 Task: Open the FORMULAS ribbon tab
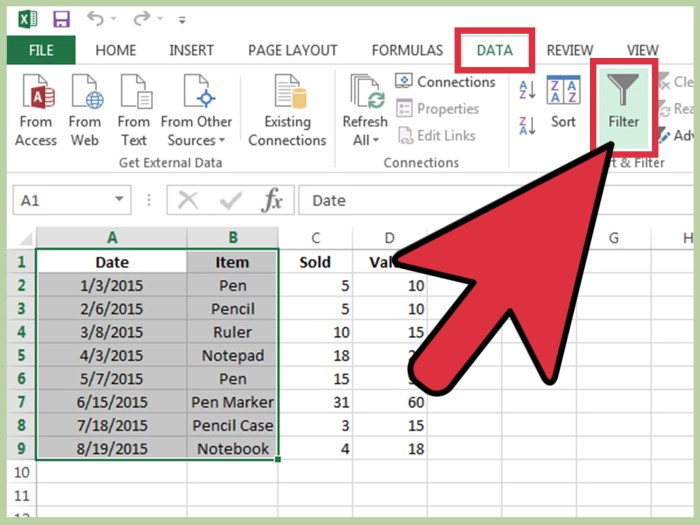(408, 50)
